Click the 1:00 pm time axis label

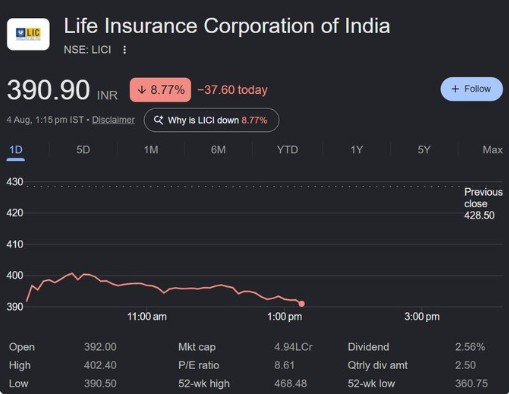(x=285, y=316)
